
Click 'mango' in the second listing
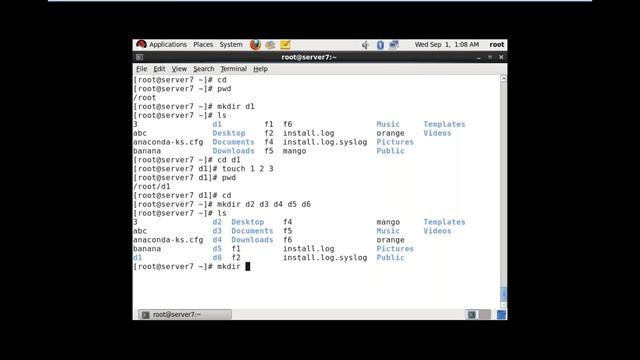[x=388, y=222]
